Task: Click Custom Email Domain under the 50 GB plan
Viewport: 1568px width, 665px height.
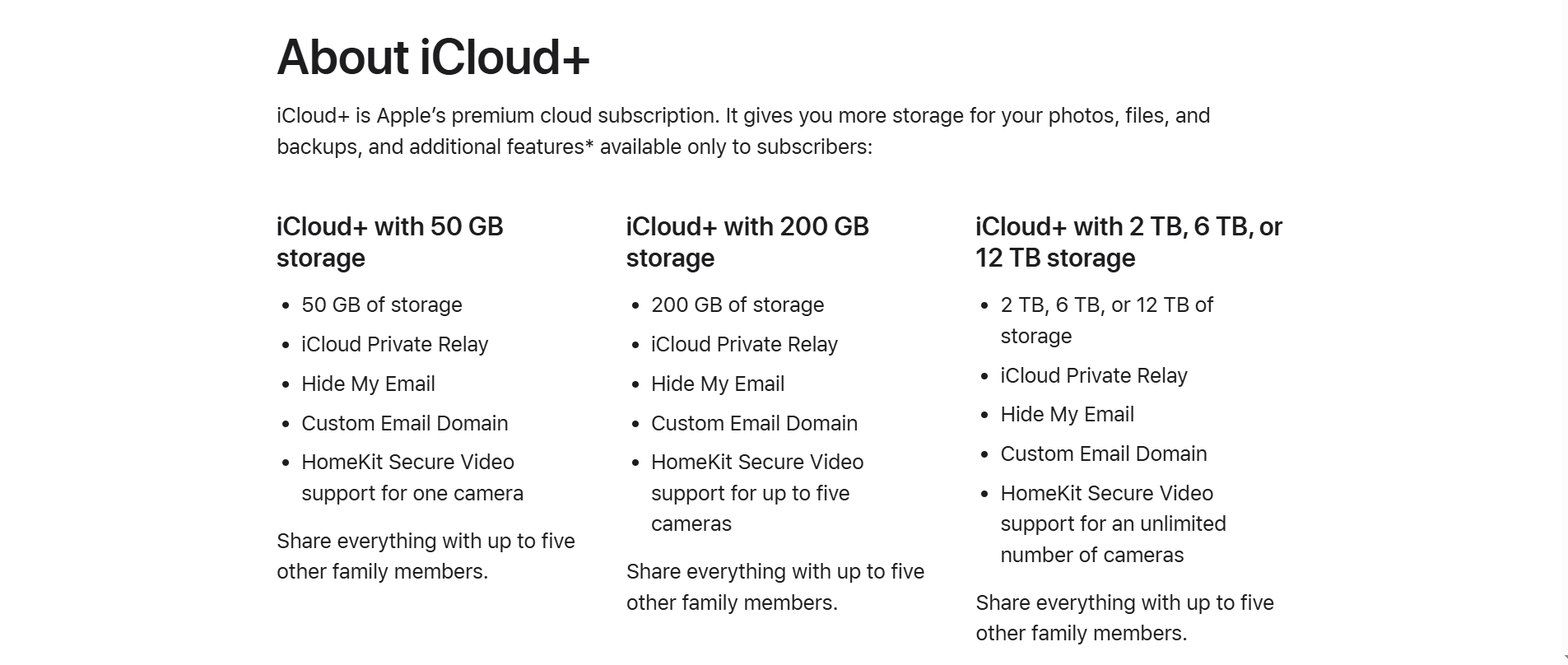Action: (x=404, y=423)
